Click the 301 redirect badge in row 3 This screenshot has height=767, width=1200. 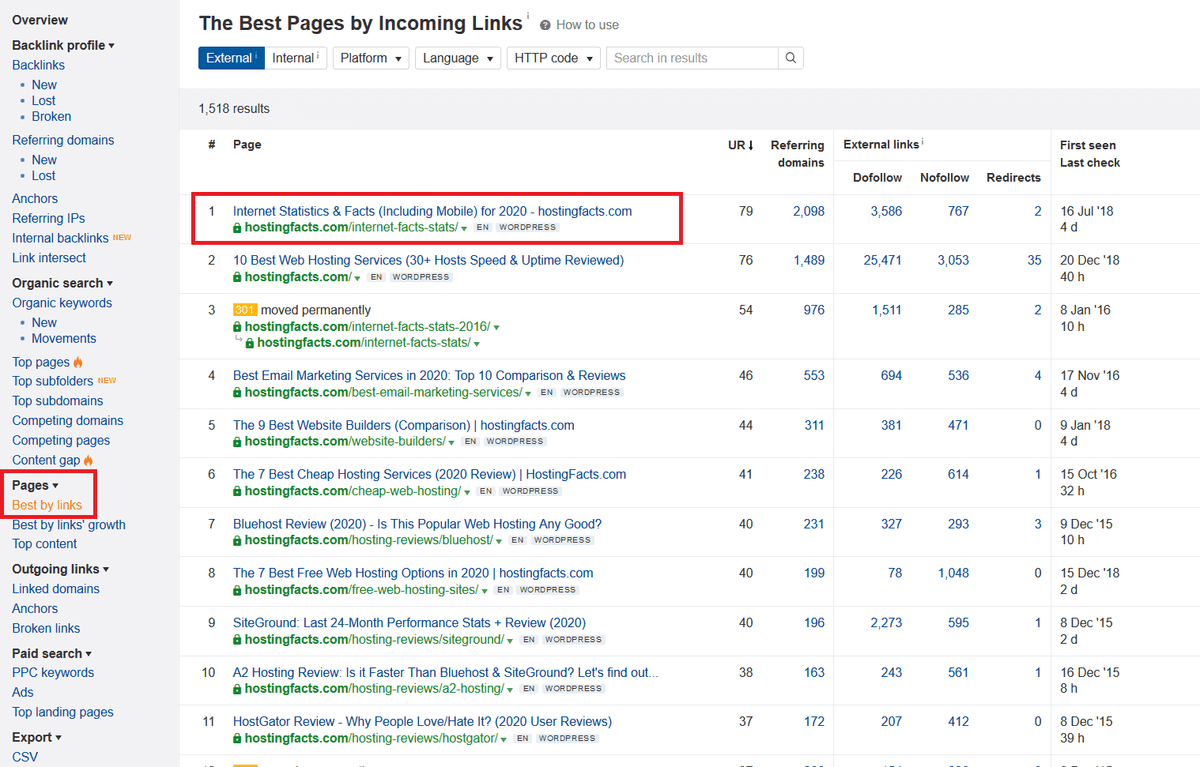coord(245,310)
